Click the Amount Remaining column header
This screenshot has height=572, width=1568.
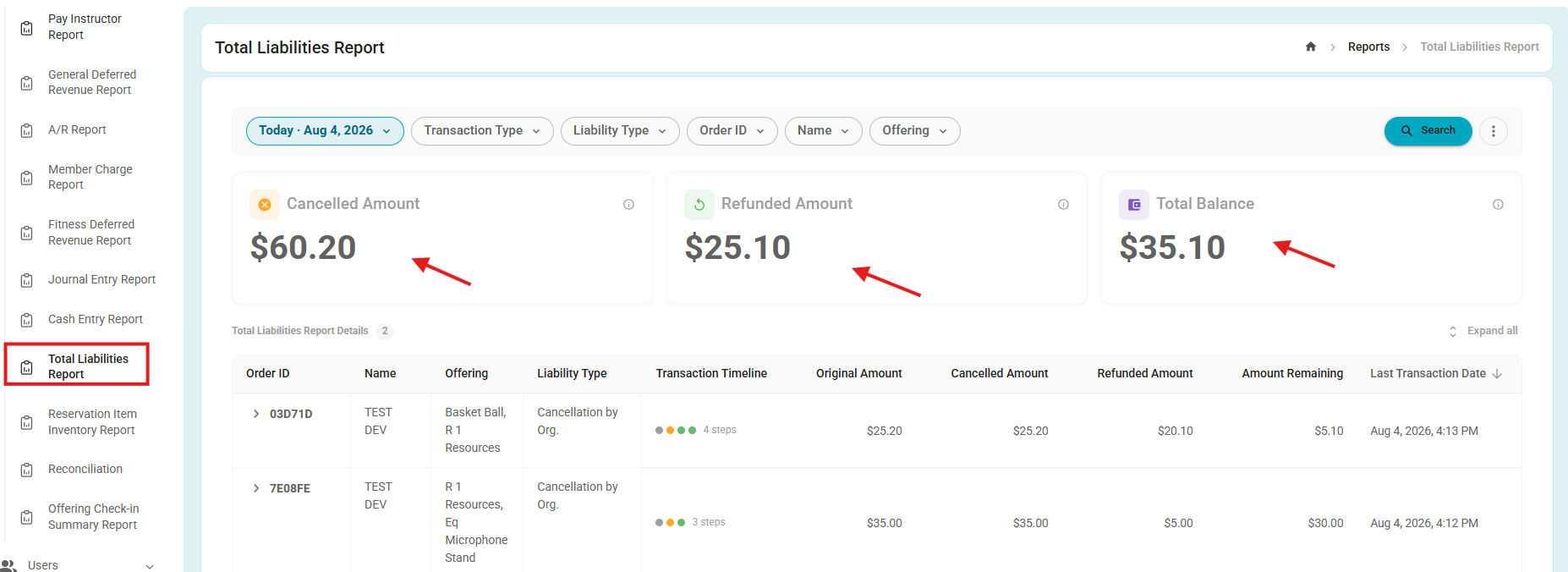coord(1292,373)
